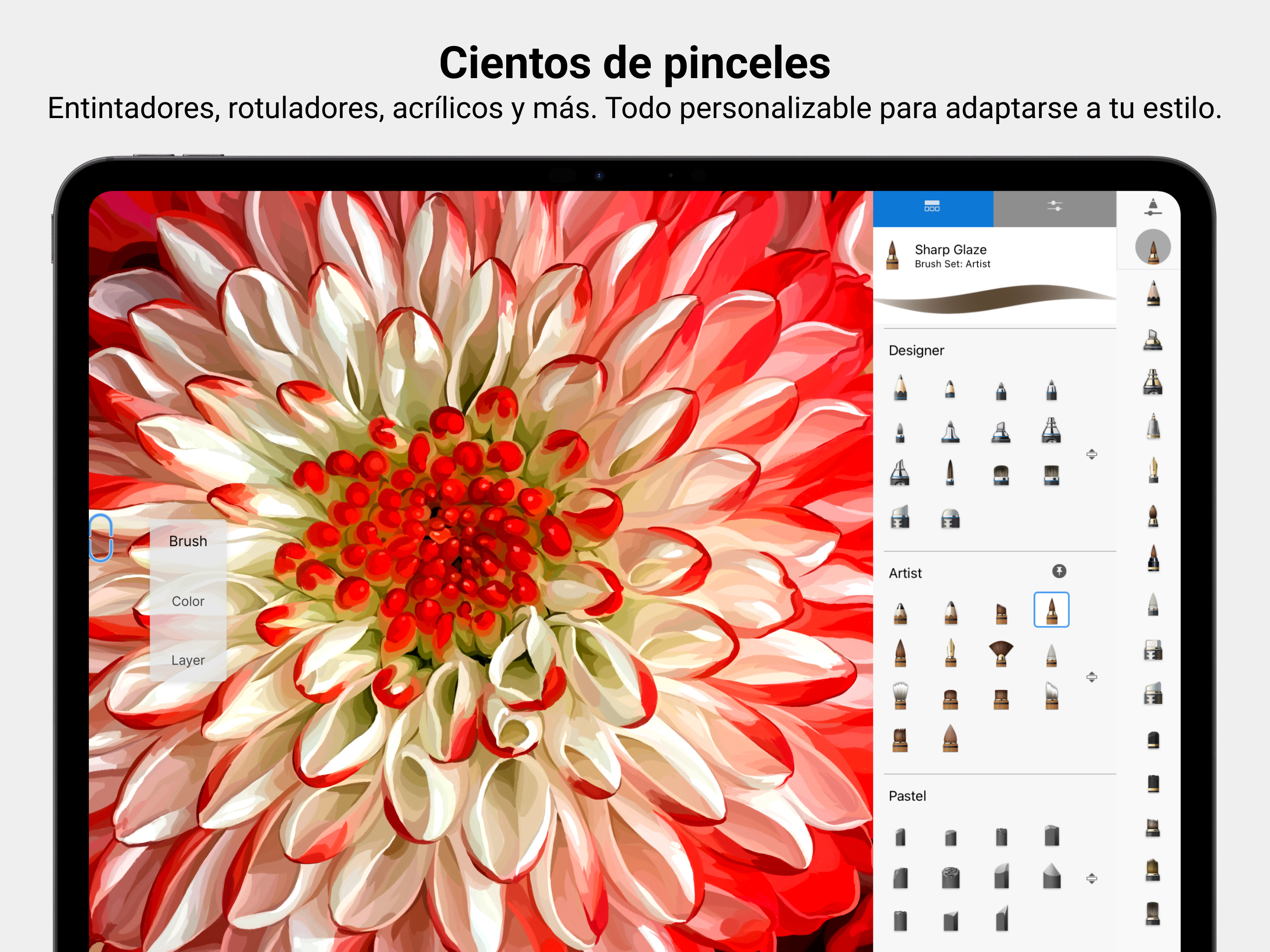The width and height of the screenshot is (1270, 952).
Task: Select the round-top bristle brush in Designer
Action: [x=1001, y=476]
